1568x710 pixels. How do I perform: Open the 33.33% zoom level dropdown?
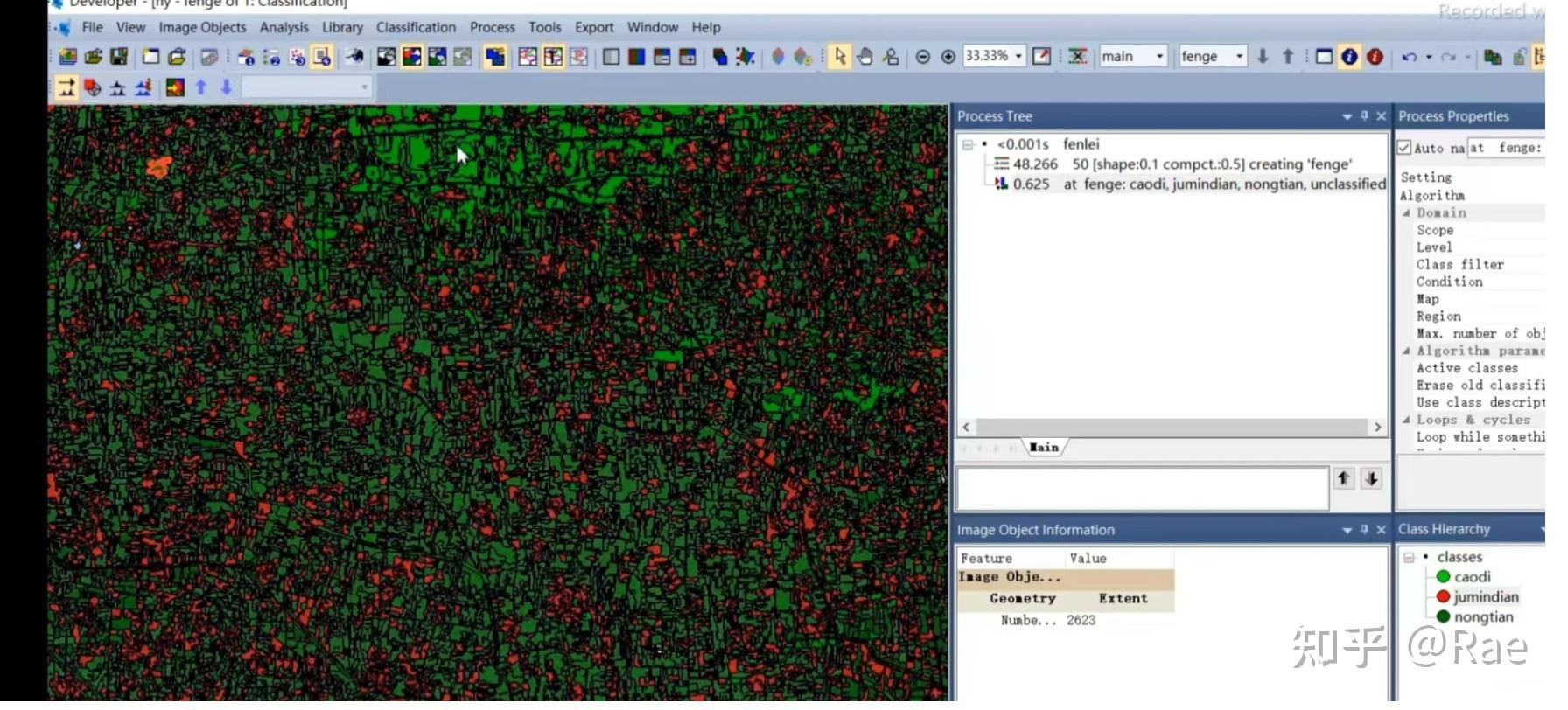click(1018, 56)
